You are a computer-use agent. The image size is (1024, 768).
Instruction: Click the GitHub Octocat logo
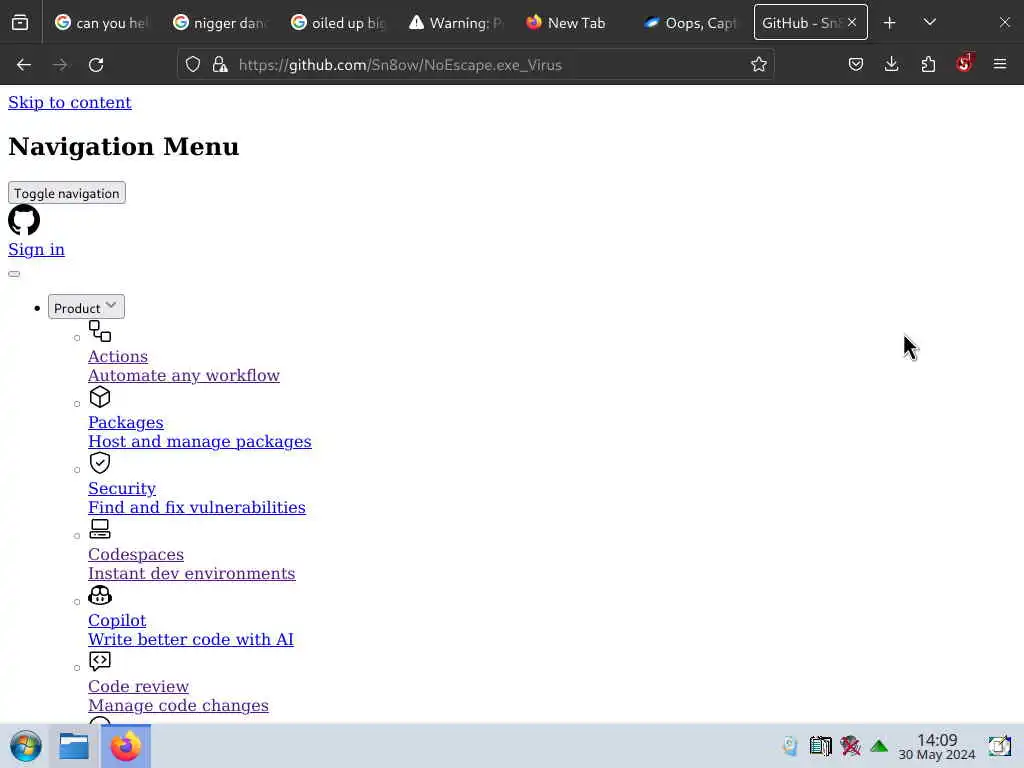(x=24, y=220)
